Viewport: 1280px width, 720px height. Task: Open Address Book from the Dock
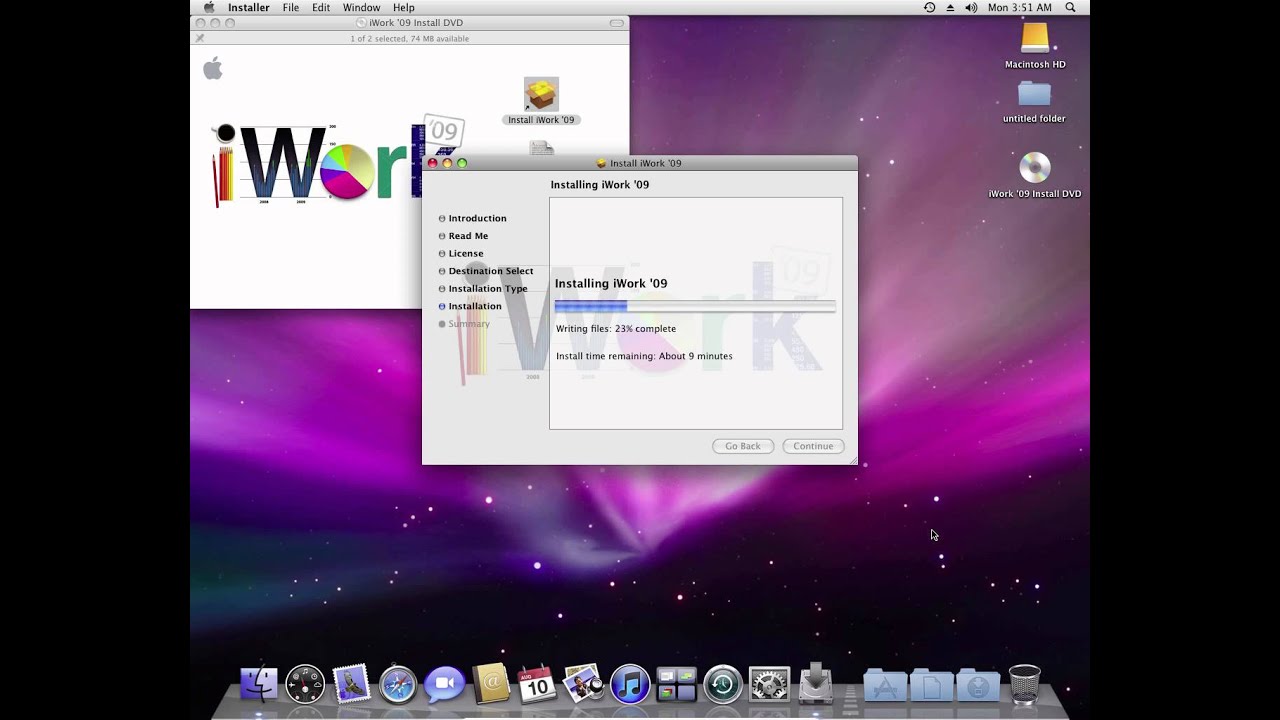pyautogui.click(x=491, y=685)
